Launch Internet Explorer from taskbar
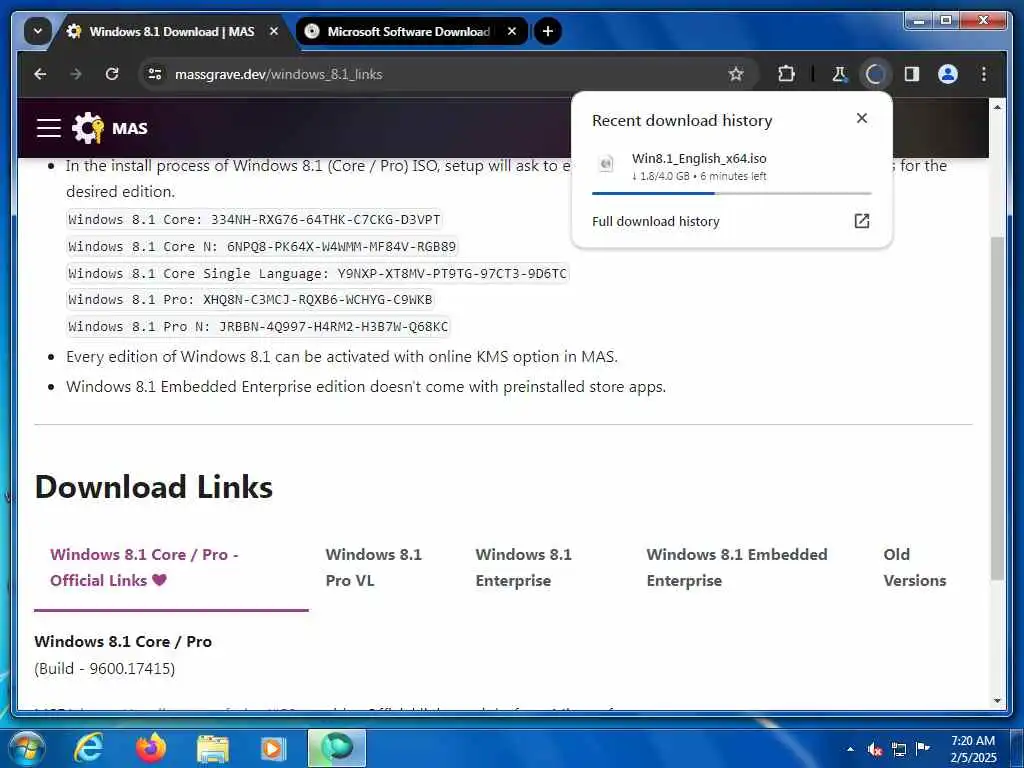This screenshot has height=768, width=1024. coord(88,748)
